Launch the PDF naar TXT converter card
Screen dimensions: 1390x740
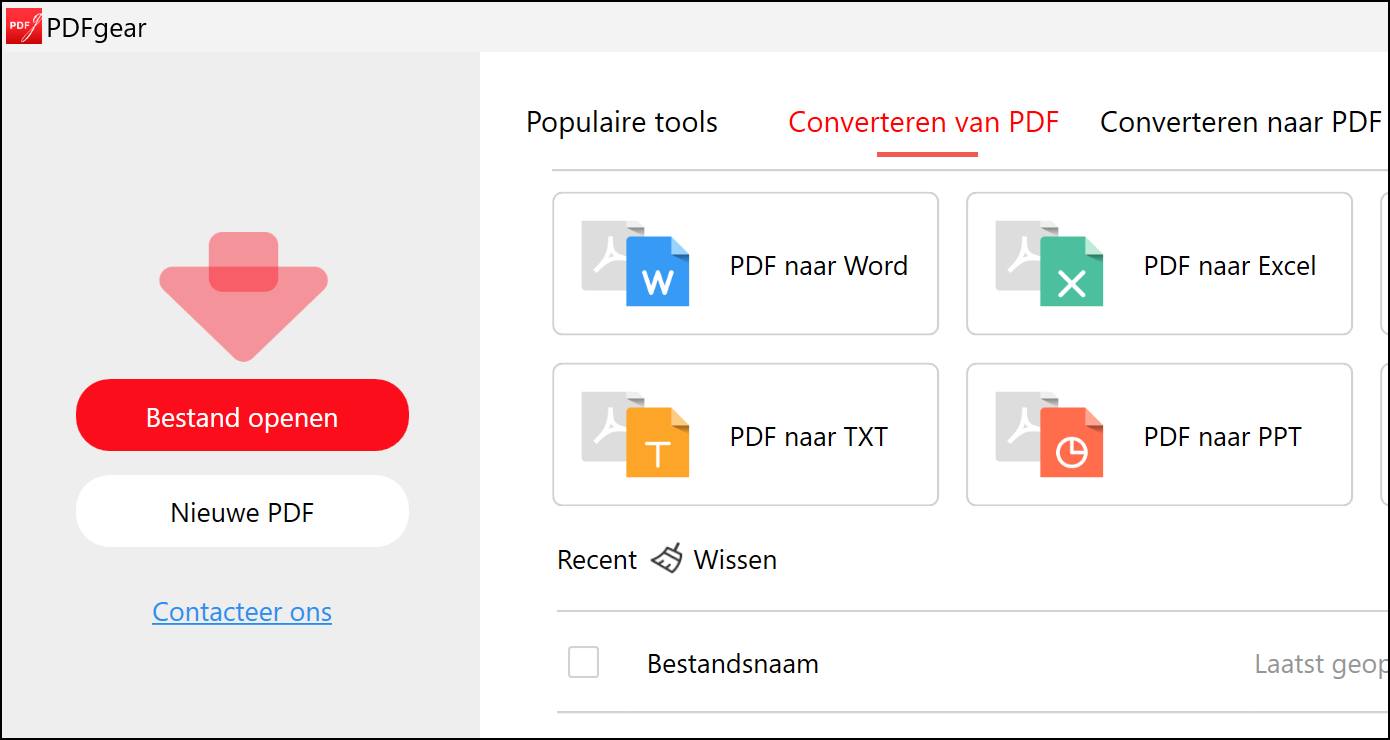tap(745, 434)
